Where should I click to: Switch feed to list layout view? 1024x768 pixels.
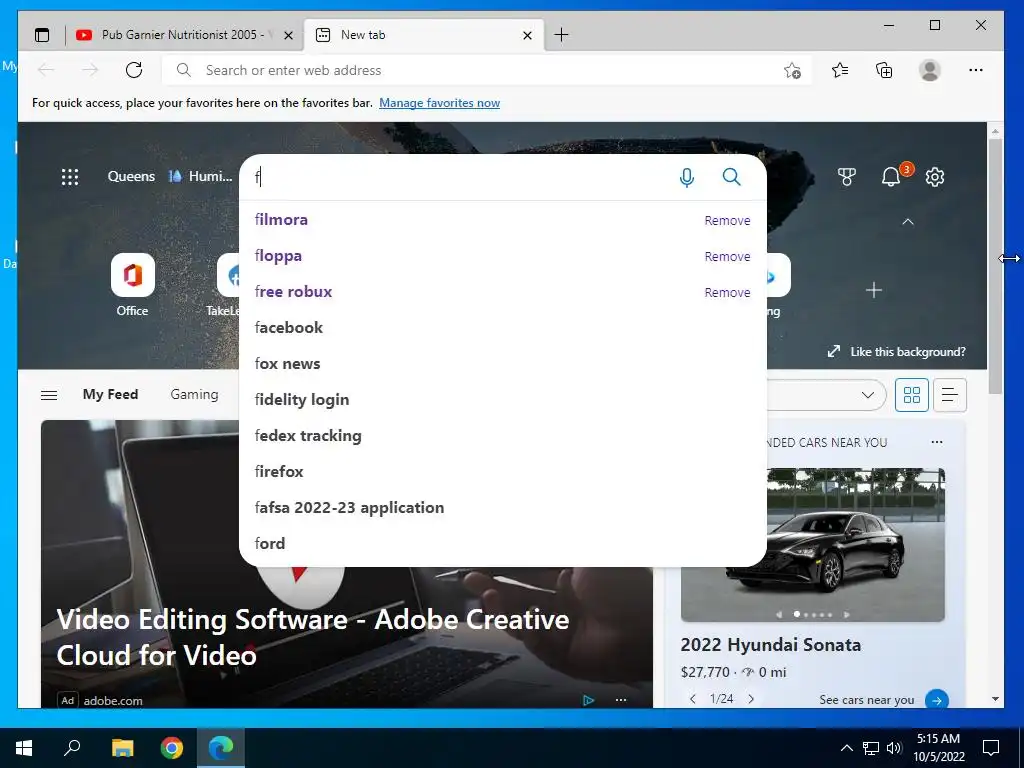click(x=950, y=395)
